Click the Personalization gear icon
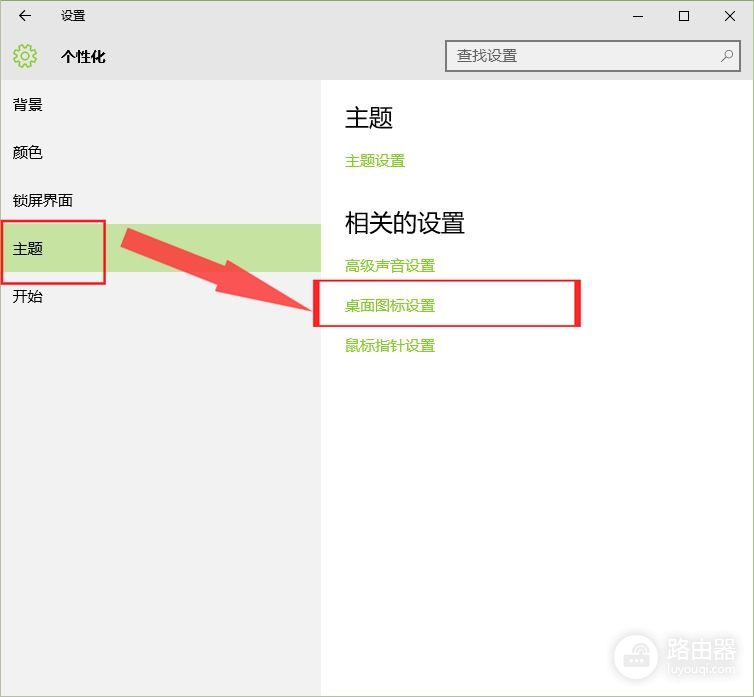The image size is (754, 697). [x=25, y=56]
